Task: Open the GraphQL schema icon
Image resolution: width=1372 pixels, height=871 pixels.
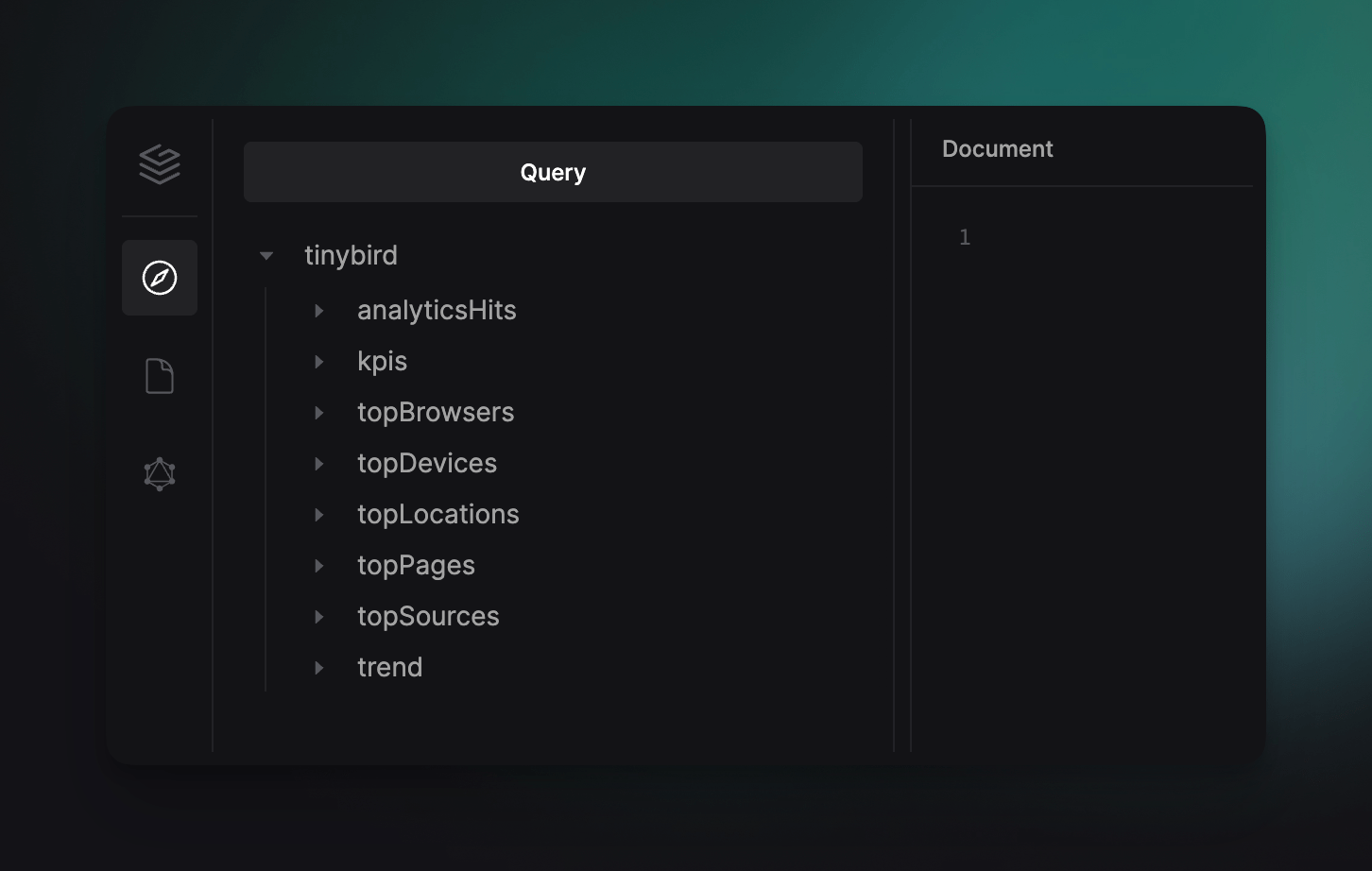Action: click(x=160, y=474)
